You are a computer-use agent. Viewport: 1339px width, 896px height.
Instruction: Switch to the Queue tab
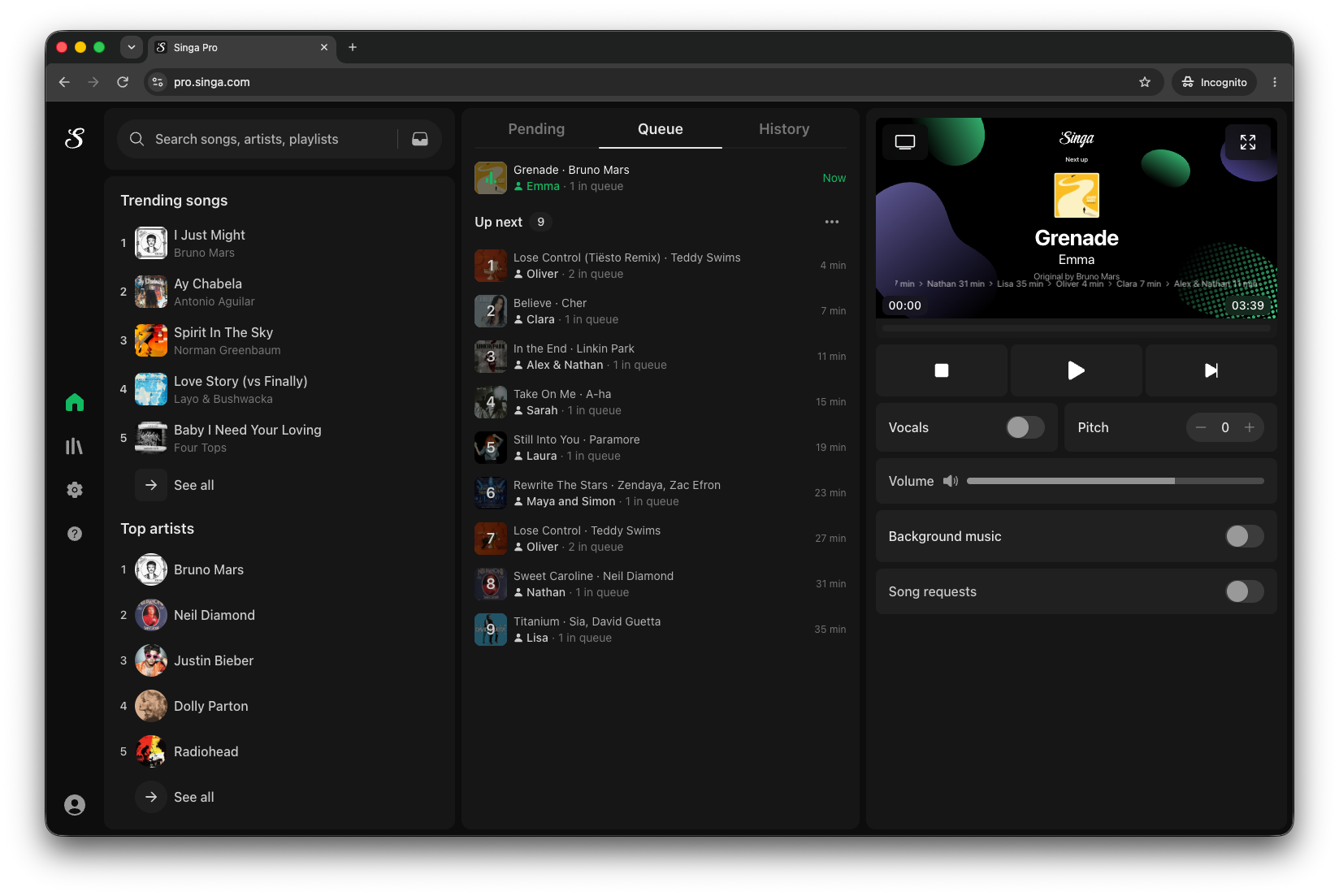coord(661,129)
